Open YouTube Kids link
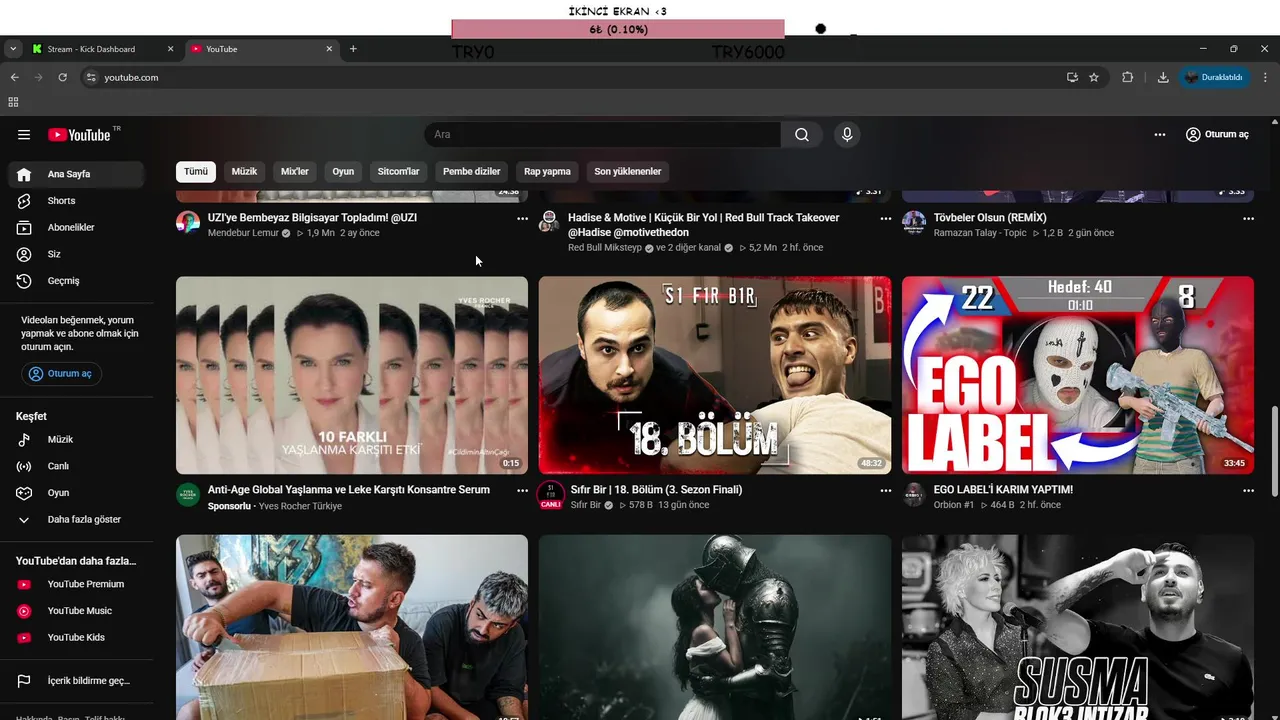This screenshot has width=1280, height=720. click(x=78, y=638)
